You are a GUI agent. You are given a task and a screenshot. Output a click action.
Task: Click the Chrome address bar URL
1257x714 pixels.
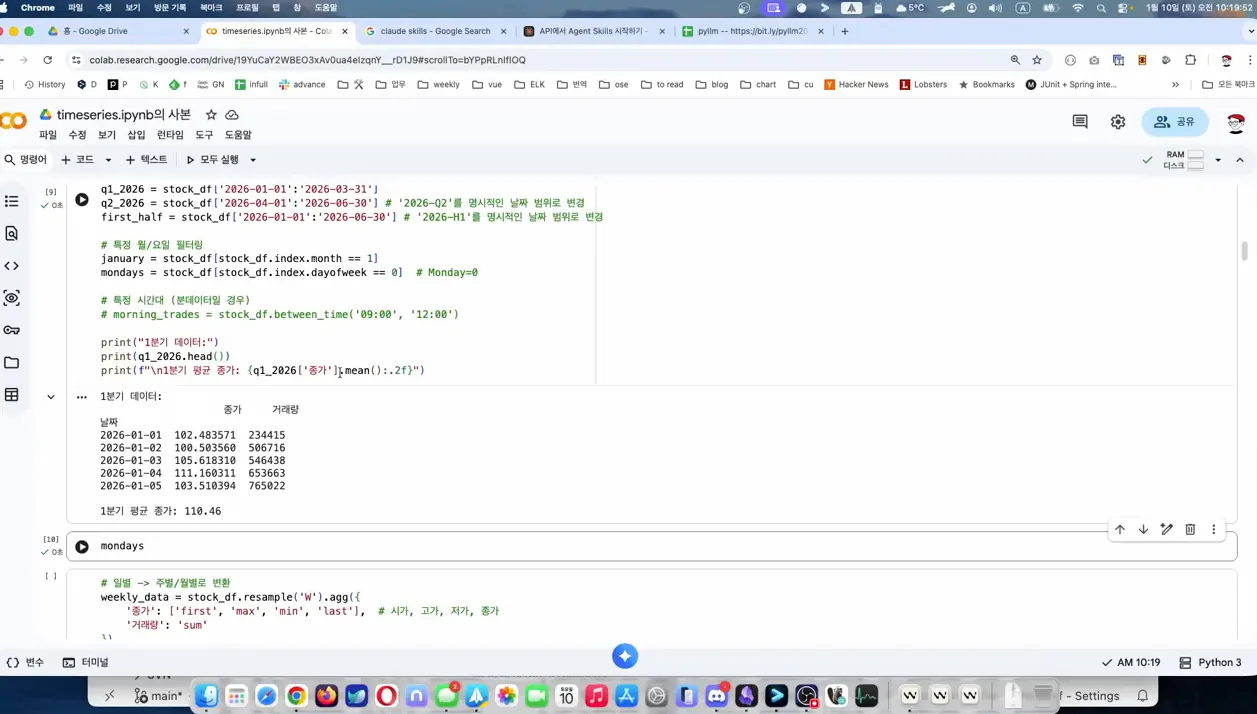307,60
